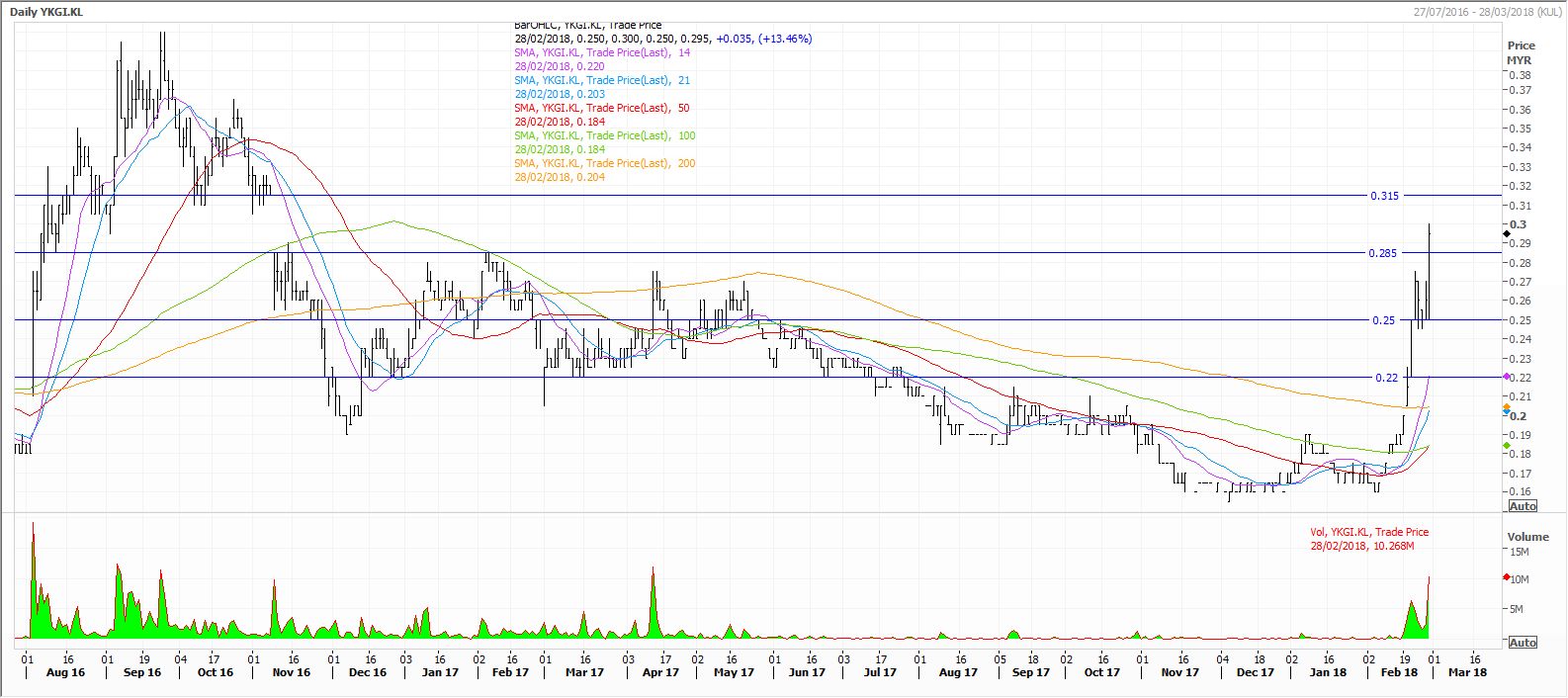This screenshot has height=698, width=1568.
Task: Click the black last-price marker on price axis
Action: pyautogui.click(x=1506, y=234)
